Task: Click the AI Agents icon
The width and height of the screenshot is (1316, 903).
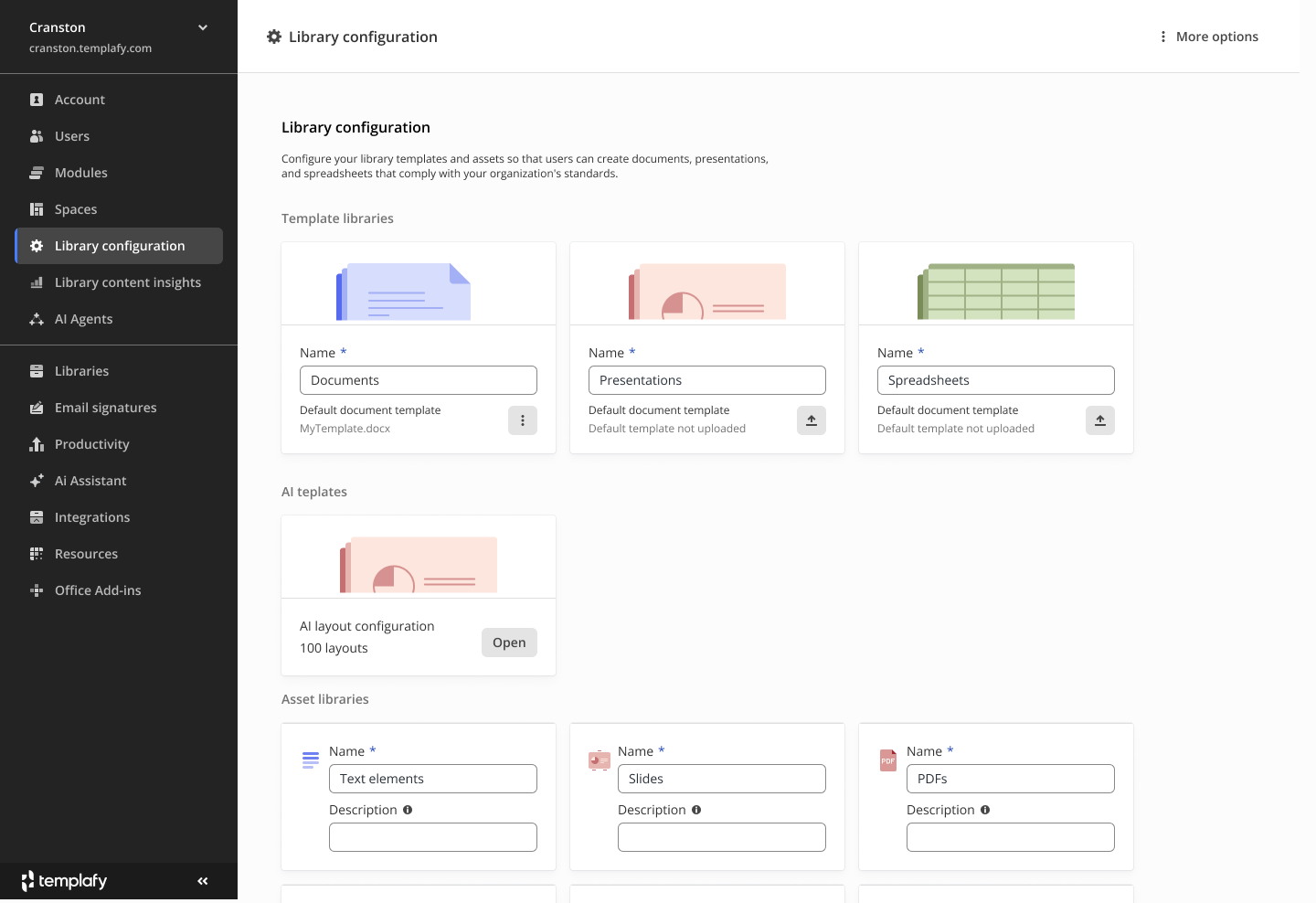Action: [37, 319]
